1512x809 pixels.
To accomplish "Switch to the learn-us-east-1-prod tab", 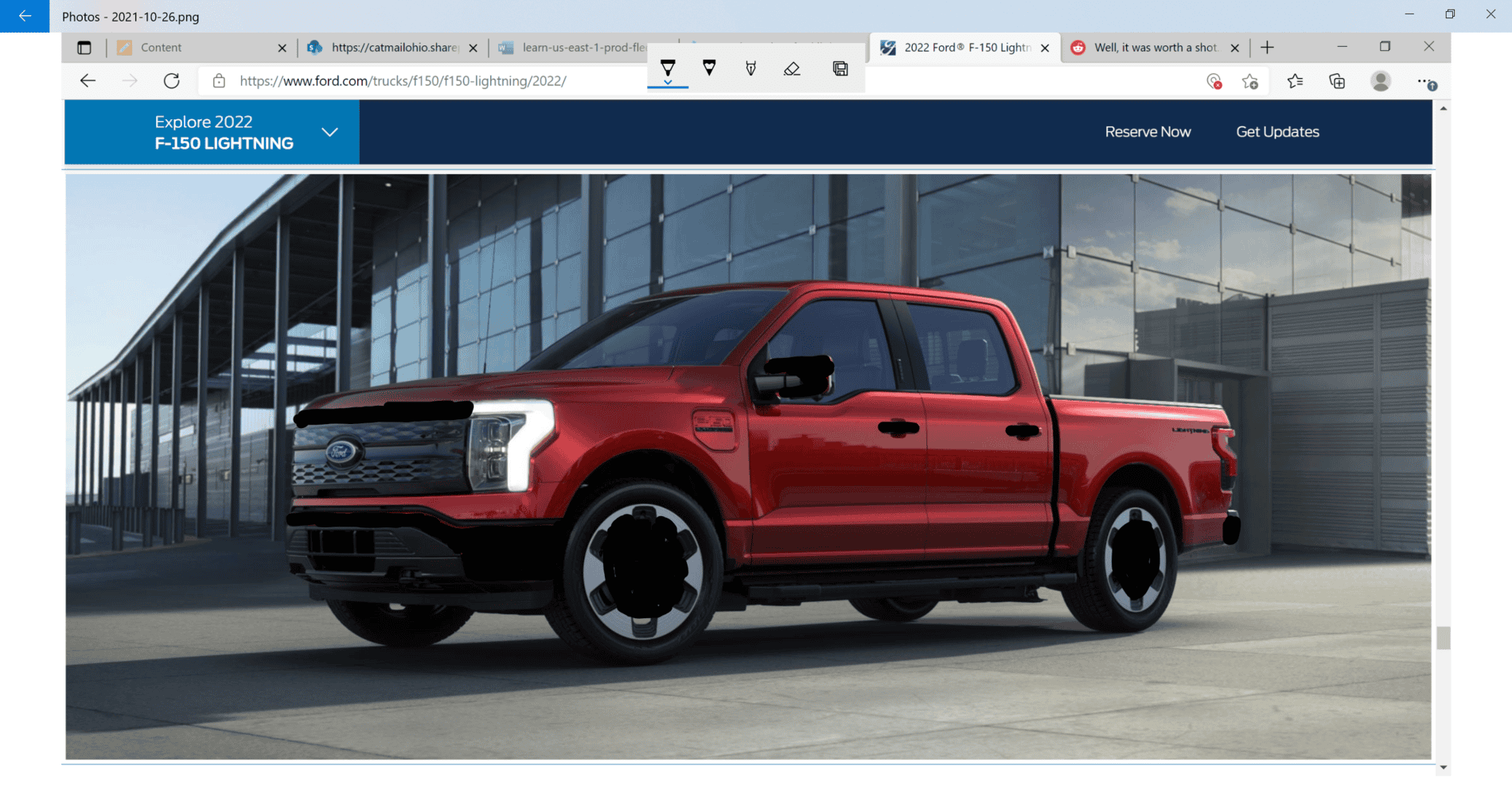I will tap(573, 48).
